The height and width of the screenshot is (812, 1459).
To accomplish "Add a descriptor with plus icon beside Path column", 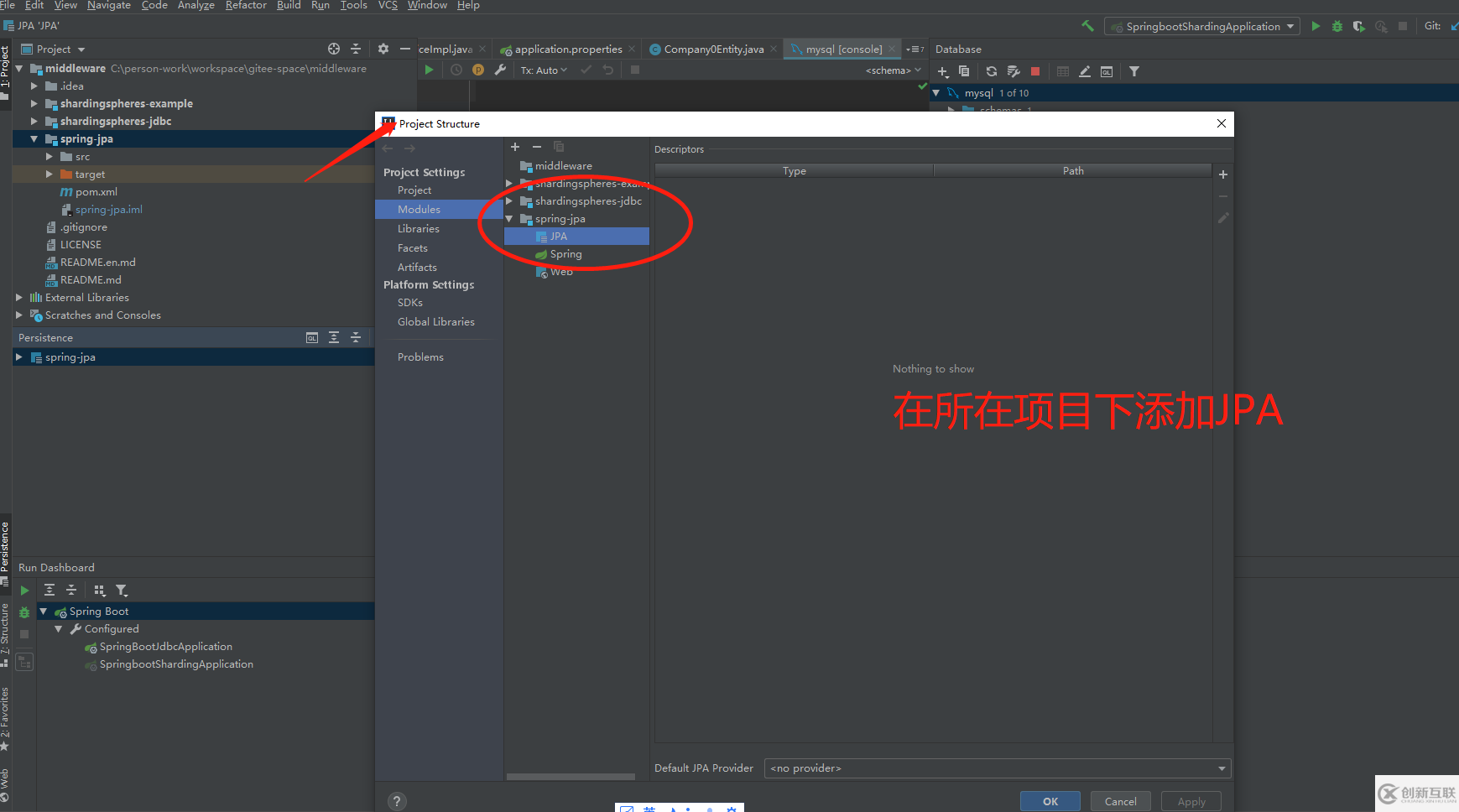I will [1223, 174].
